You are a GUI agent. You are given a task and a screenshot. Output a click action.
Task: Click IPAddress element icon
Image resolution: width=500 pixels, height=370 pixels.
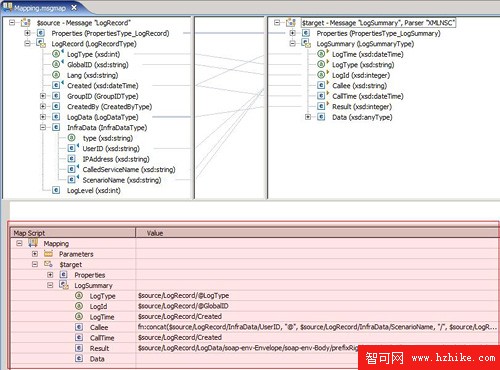[72, 159]
